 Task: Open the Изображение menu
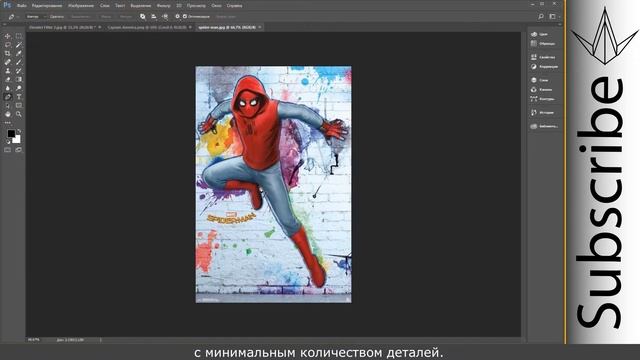[x=81, y=6]
